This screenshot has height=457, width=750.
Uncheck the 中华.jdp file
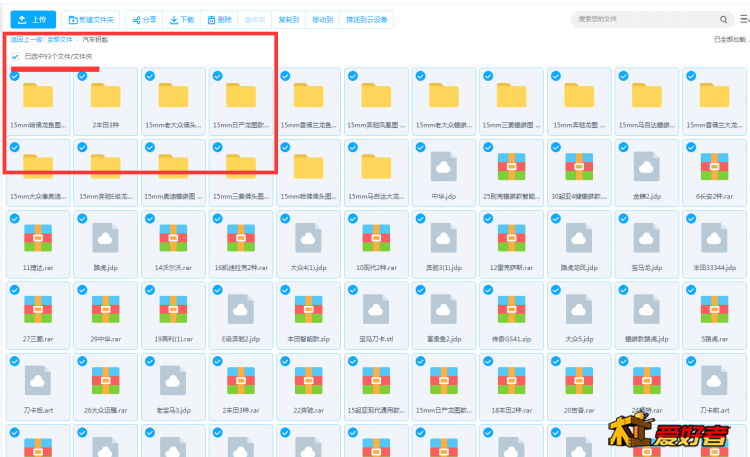[x=420, y=147]
